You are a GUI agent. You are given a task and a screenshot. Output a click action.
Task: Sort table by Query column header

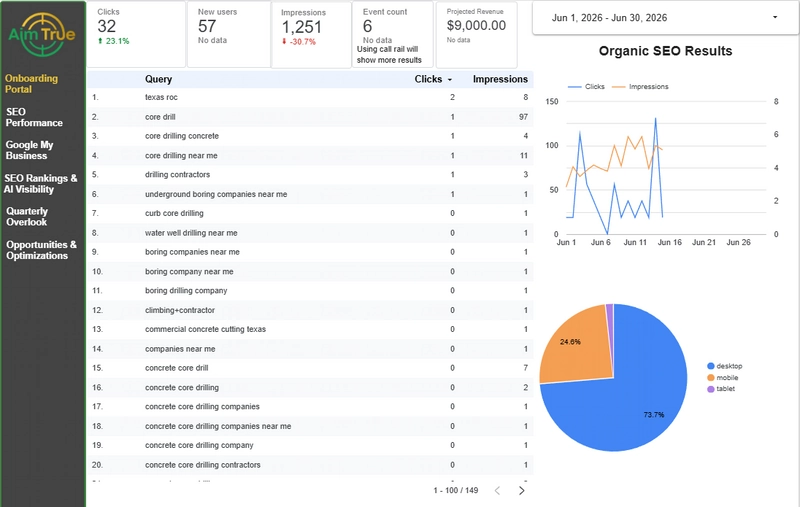(158, 79)
